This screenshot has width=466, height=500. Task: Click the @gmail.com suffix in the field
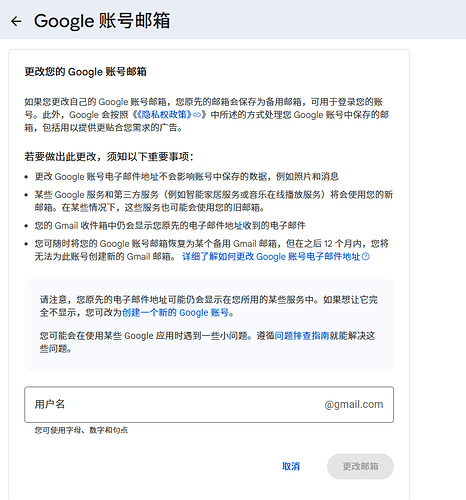point(354,404)
